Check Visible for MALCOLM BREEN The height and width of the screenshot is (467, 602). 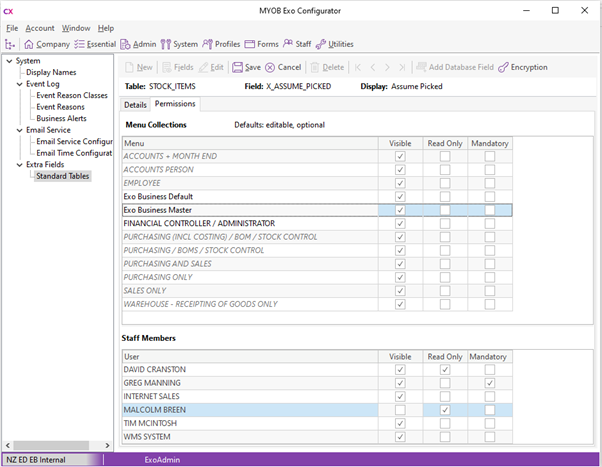coord(400,410)
